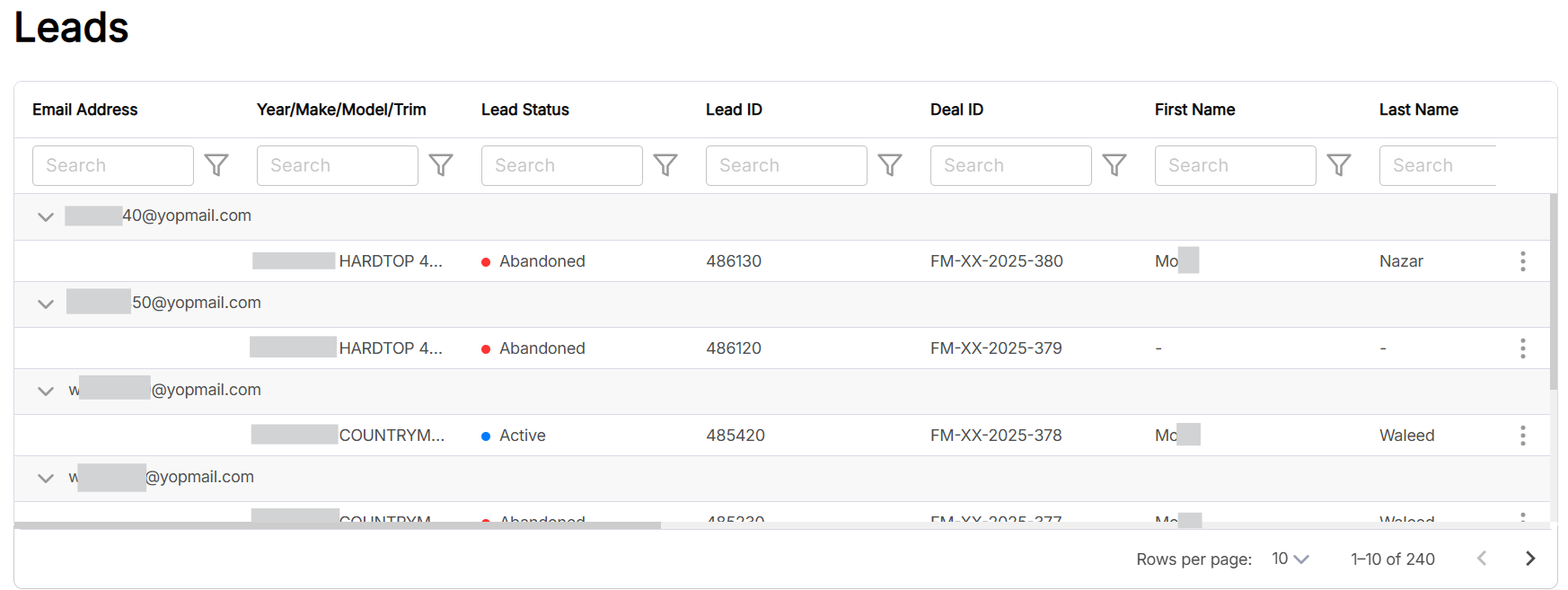Open filter icon for Deal ID column
Image resolution: width=1568 pixels, height=590 pixels.
(x=1114, y=165)
